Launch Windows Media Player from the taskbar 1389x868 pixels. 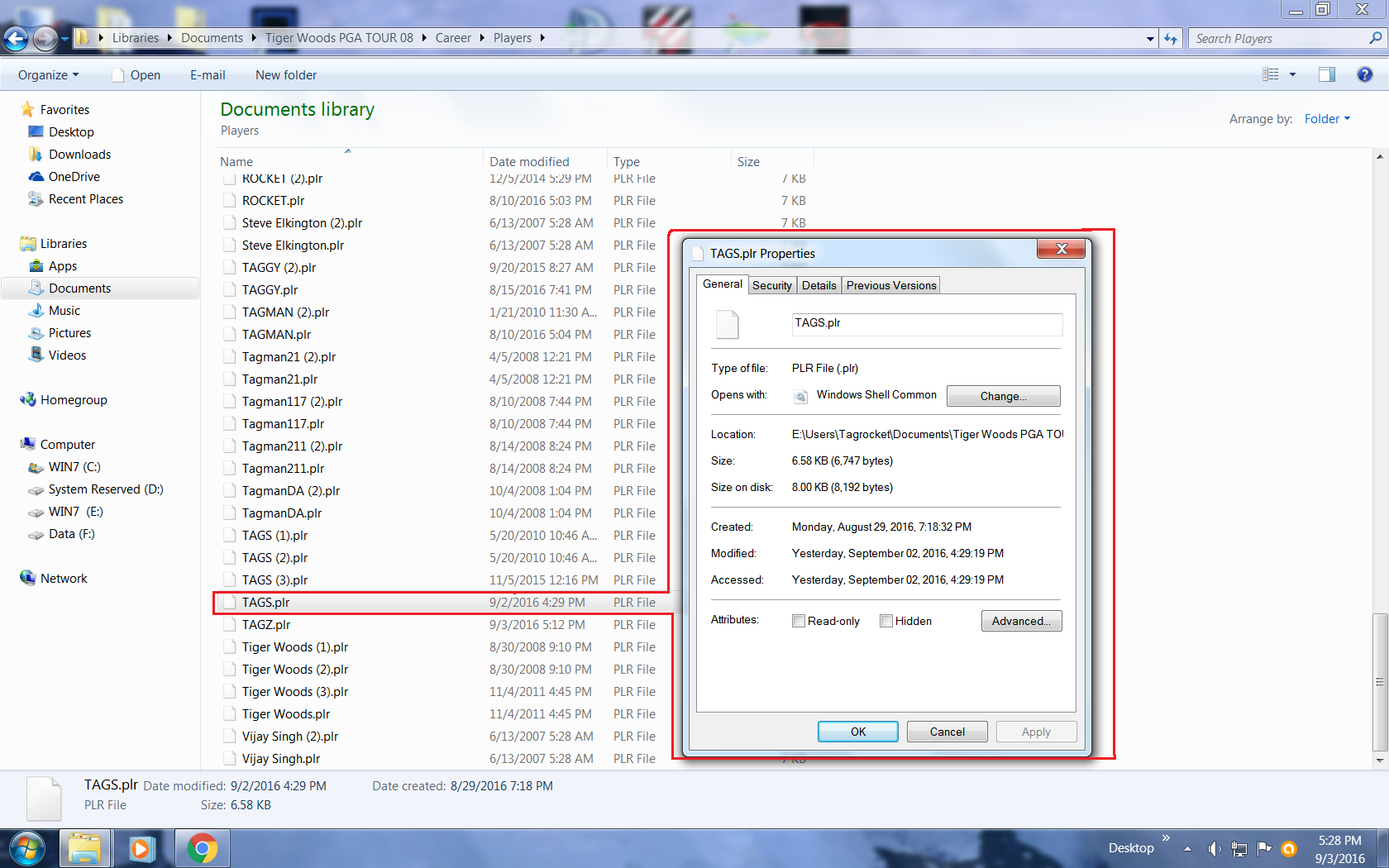[x=141, y=849]
